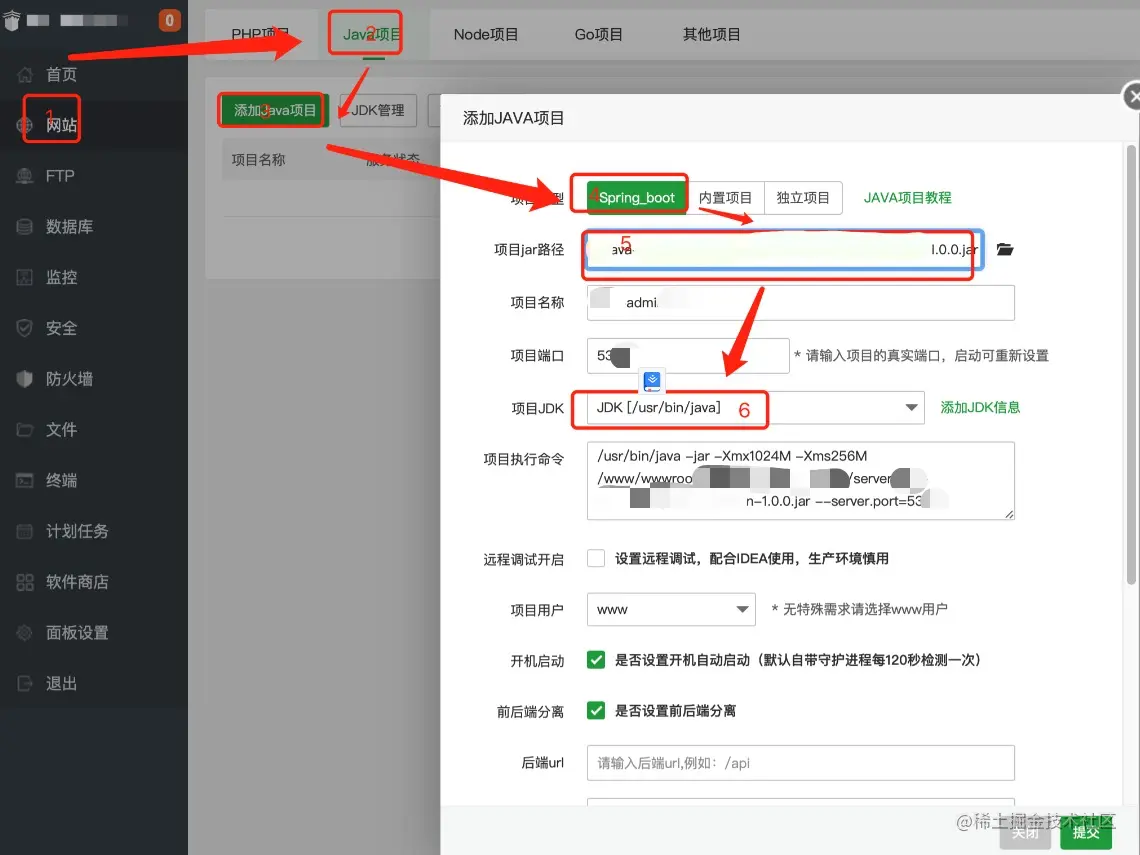This screenshot has width=1140, height=855.
Task: Click the panel logo icon in the top-left corner
Action: pyautogui.click(x=12, y=20)
